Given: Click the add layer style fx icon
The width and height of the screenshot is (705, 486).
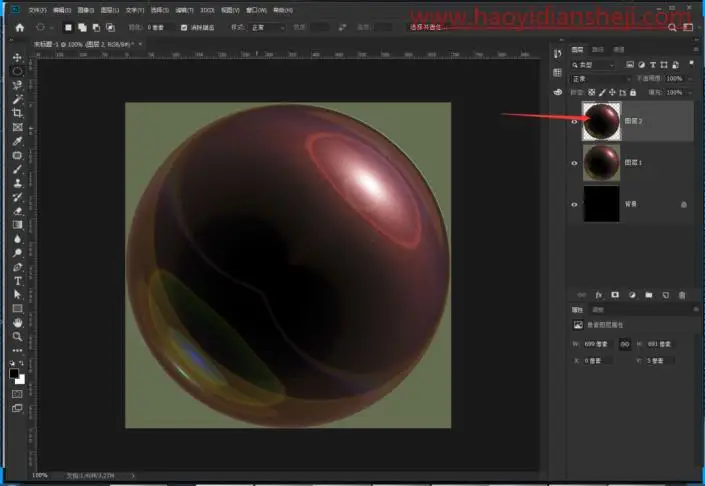Looking at the screenshot, I should 598,295.
